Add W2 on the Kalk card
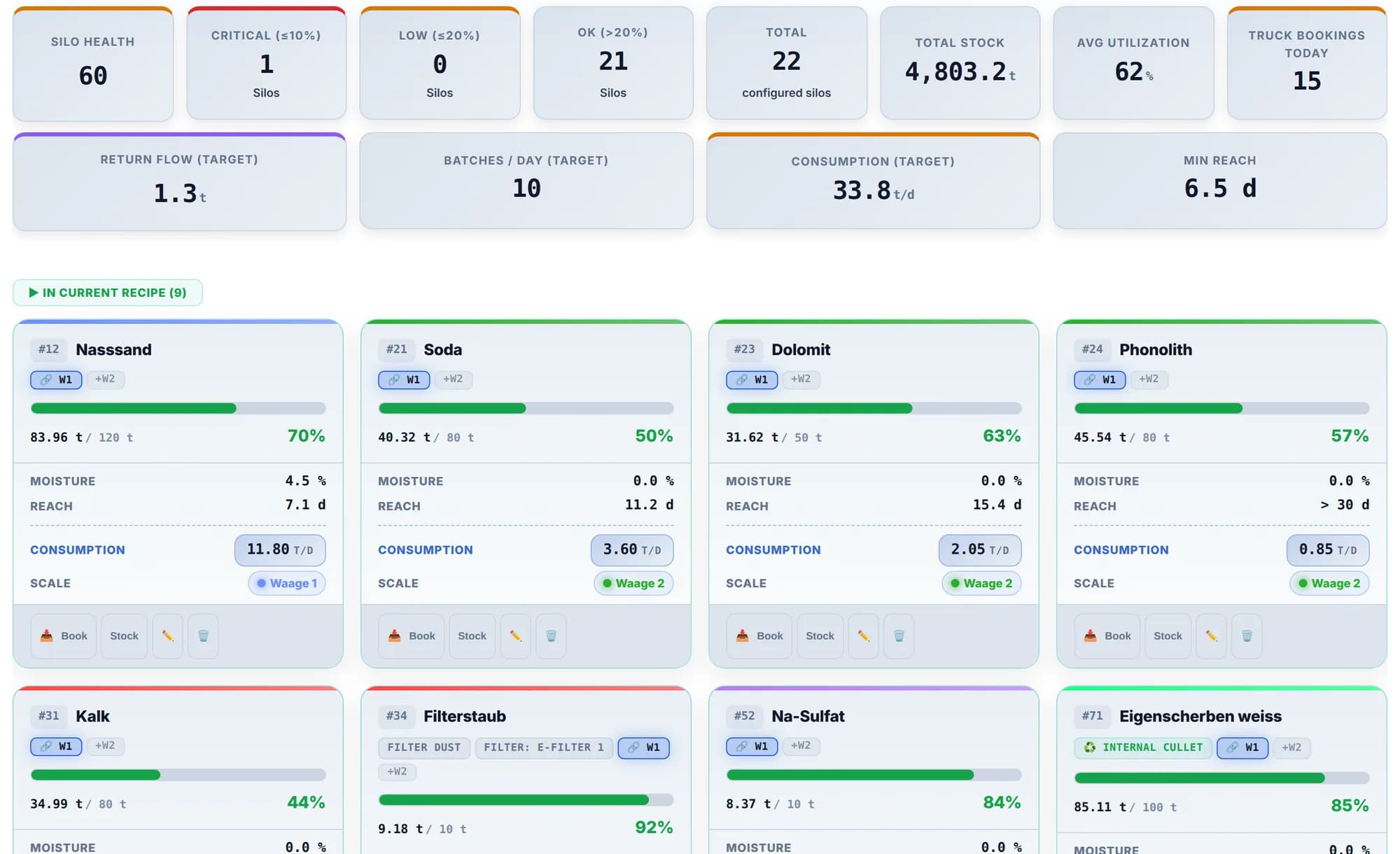Viewport: 1400px width, 854px height. click(105, 745)
